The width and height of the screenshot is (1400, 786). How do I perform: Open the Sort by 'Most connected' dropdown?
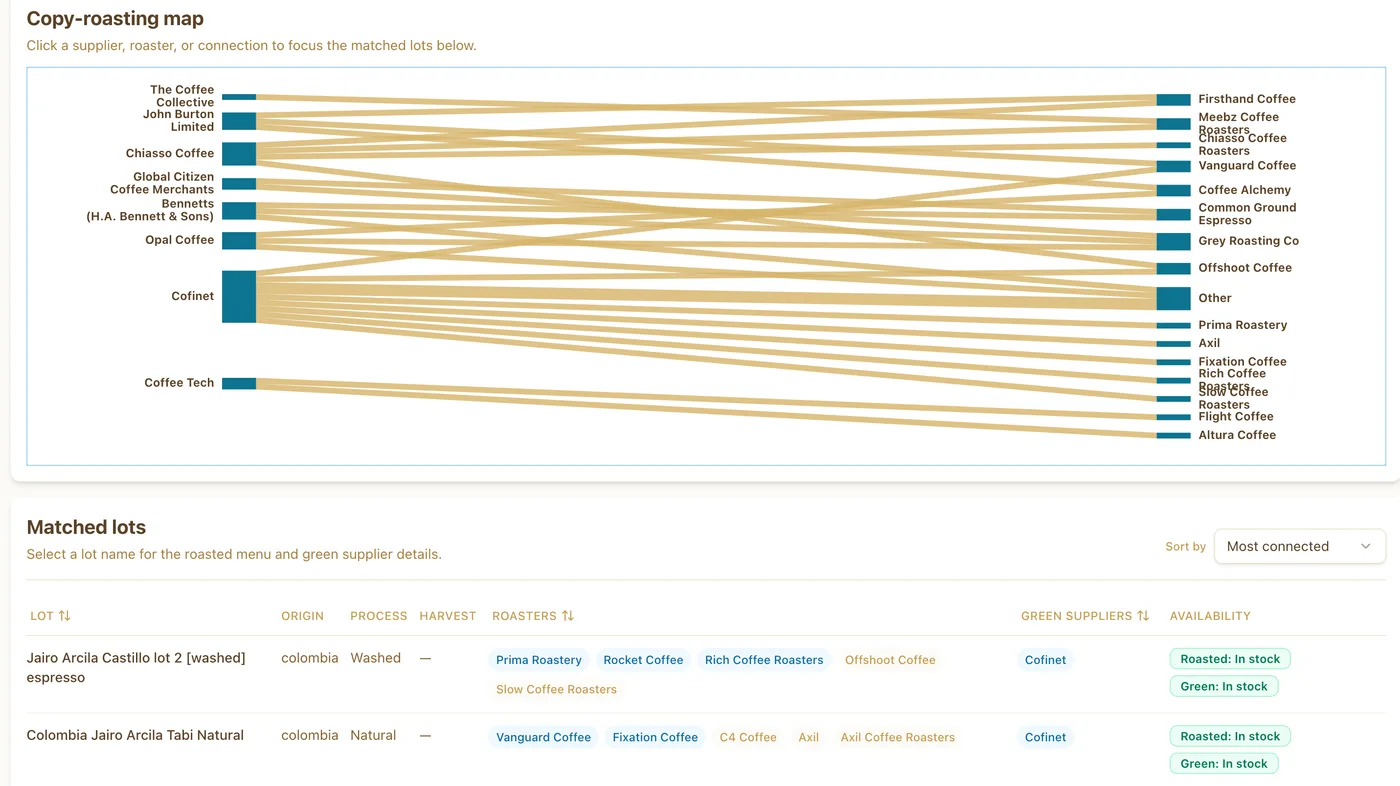1299,546
